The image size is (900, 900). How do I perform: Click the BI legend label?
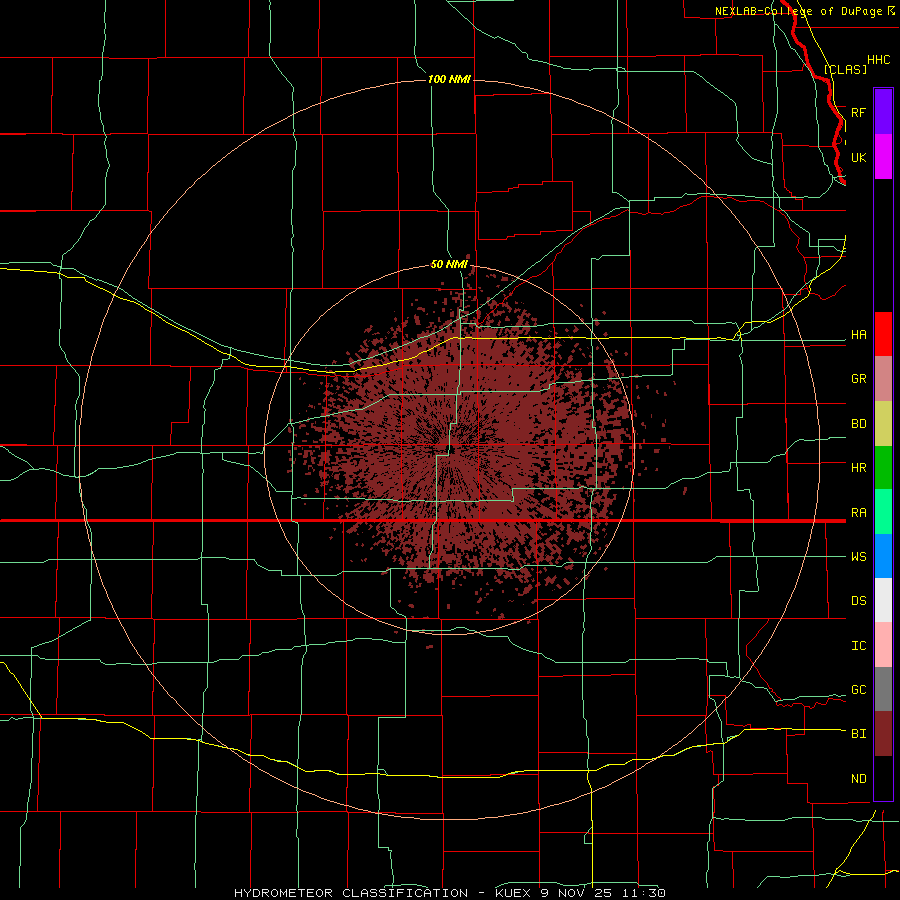point(858,734)
